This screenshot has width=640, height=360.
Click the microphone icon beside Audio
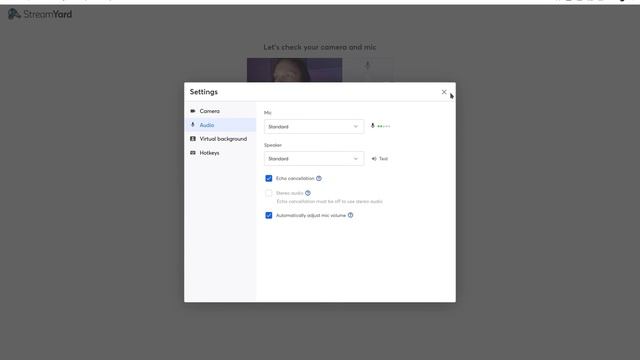(193, 125)
